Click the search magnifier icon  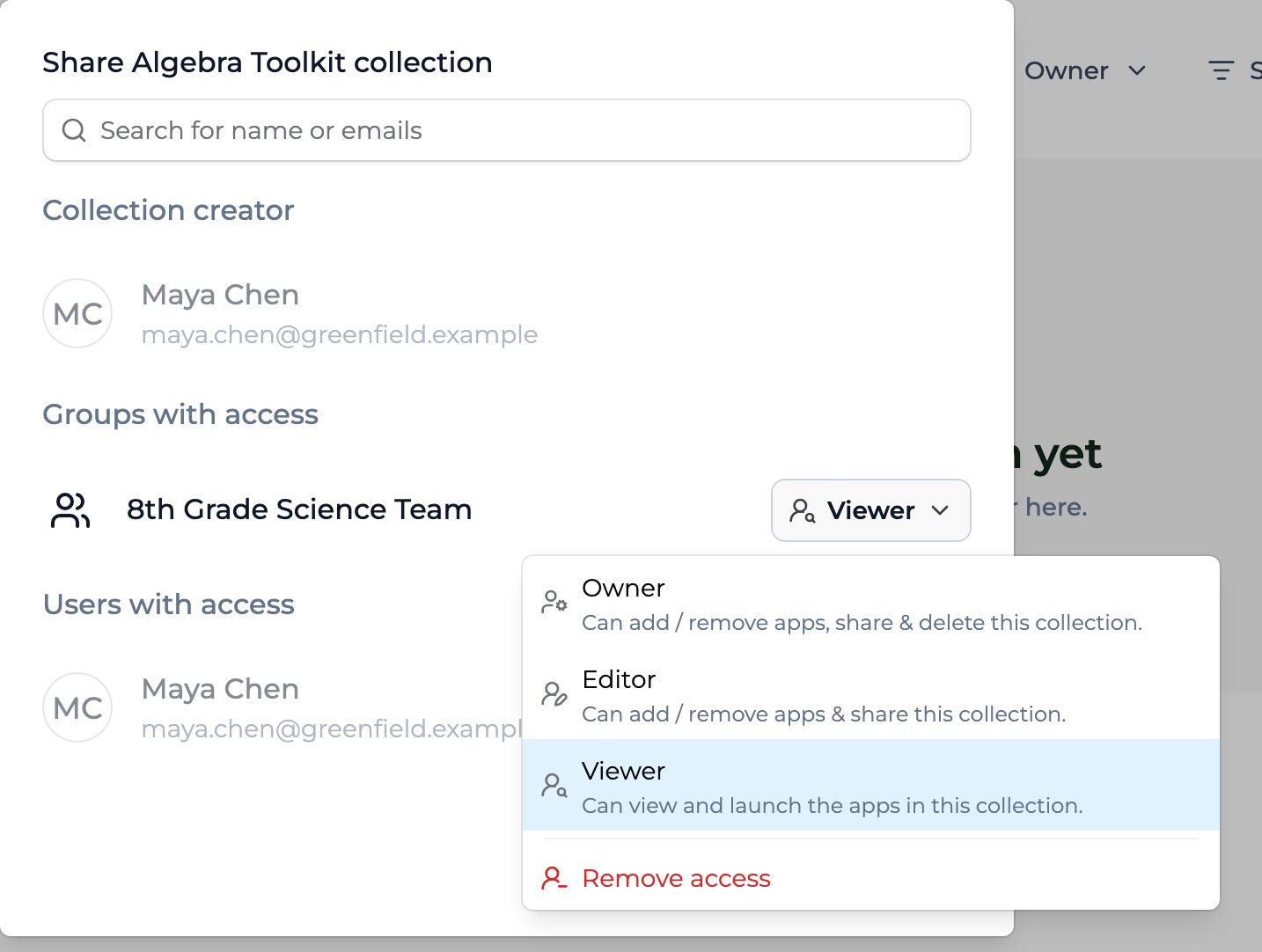pyautogui.click(x=74, y=130)
